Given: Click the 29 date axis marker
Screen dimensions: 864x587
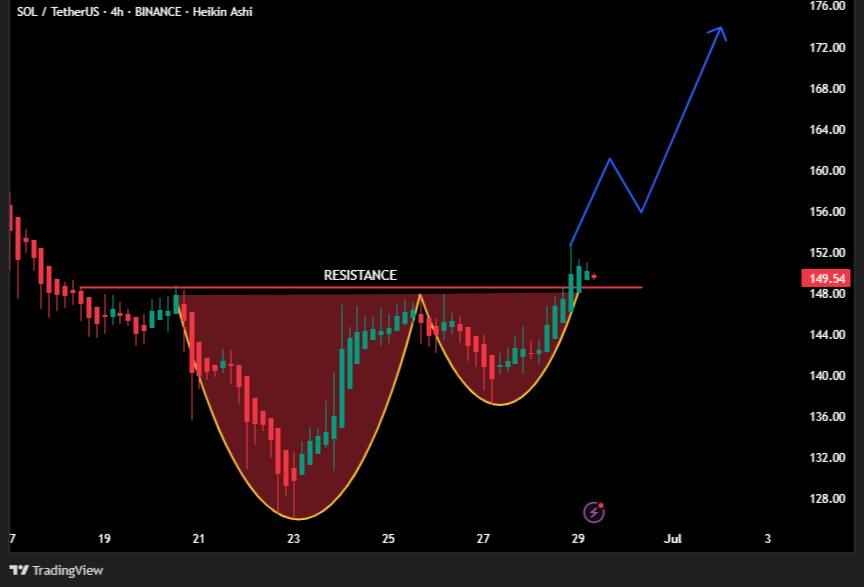Looking at the screenshot, I should pos(578,538).
